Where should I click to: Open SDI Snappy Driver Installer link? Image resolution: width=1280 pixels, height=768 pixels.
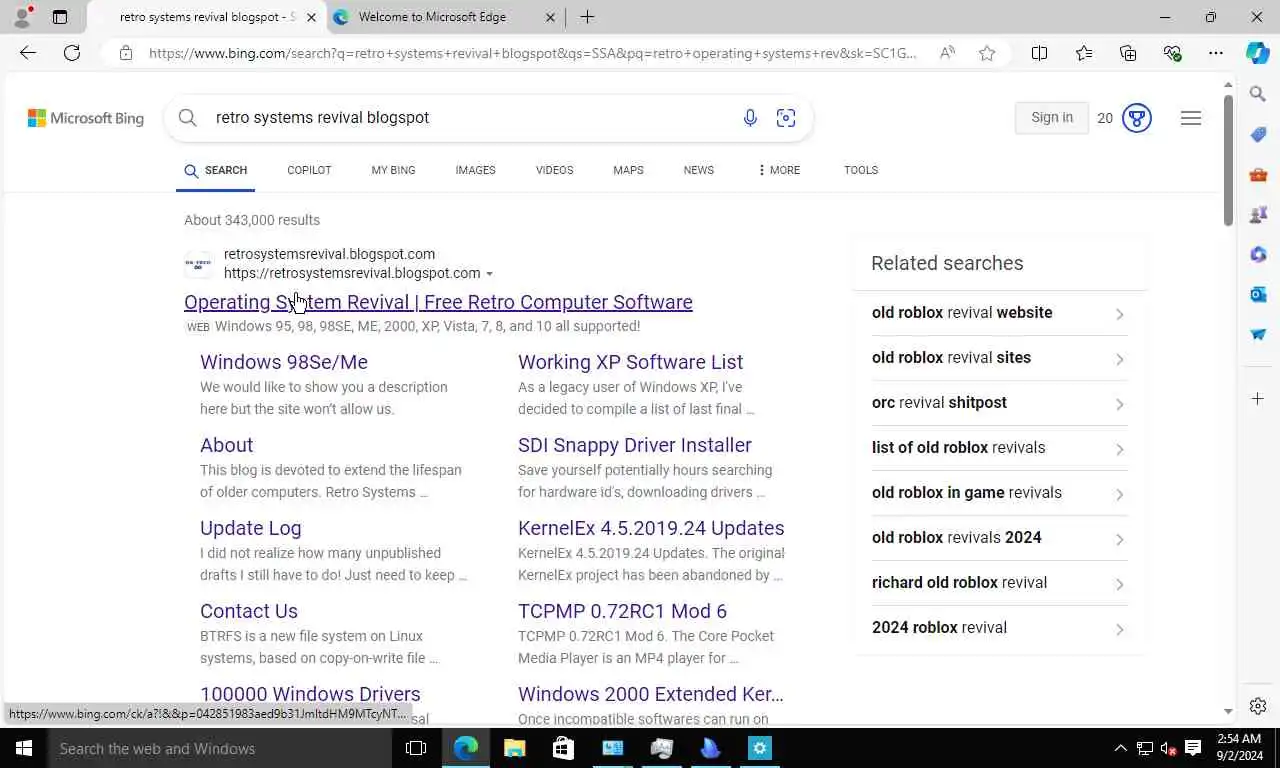coord(635,445)
